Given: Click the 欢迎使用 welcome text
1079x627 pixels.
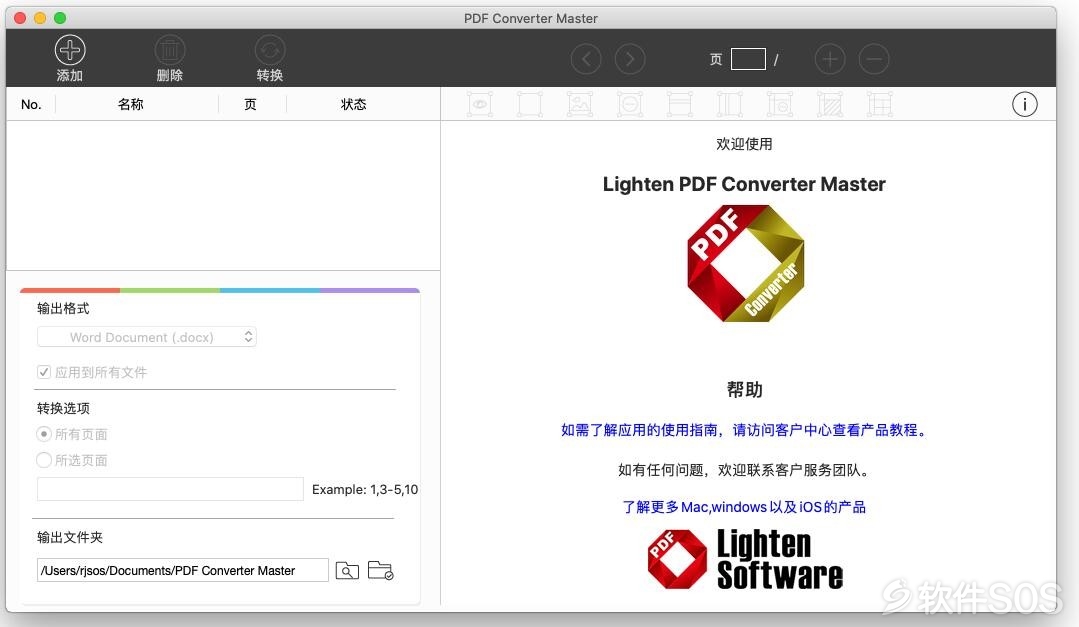Looking at the screenshot, I should tap(744, 144).
